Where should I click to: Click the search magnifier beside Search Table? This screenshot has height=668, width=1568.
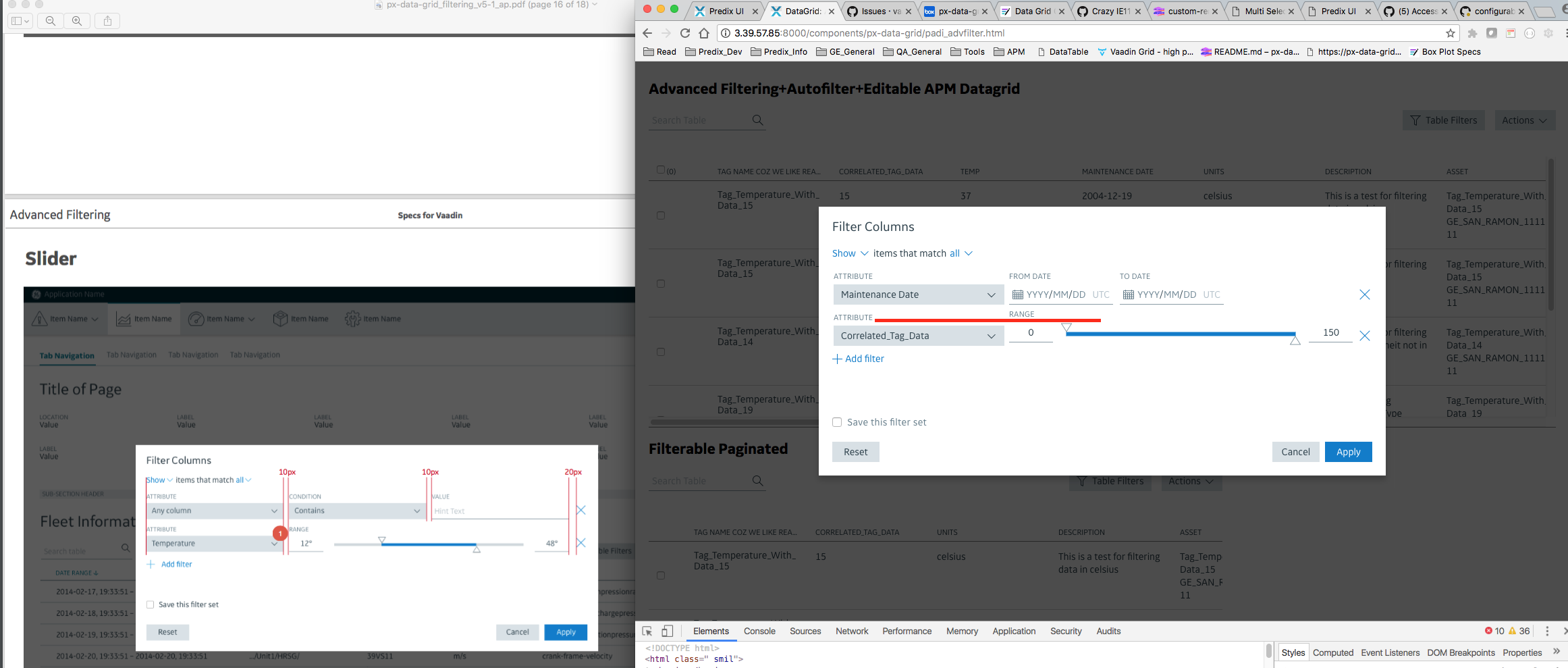click(x=757, y=120)
